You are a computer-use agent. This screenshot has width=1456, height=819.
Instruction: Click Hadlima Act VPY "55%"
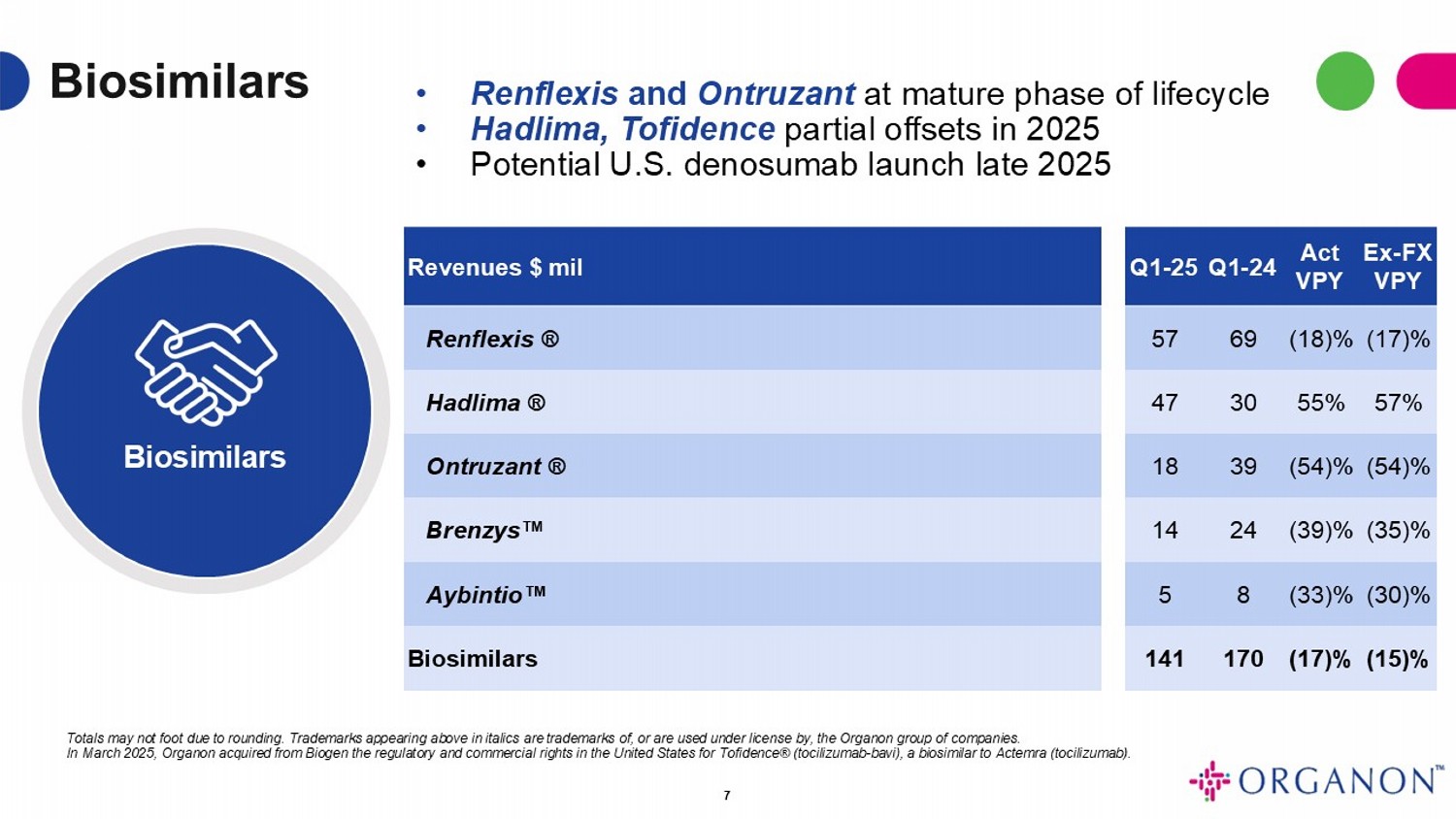[1321, 403]
